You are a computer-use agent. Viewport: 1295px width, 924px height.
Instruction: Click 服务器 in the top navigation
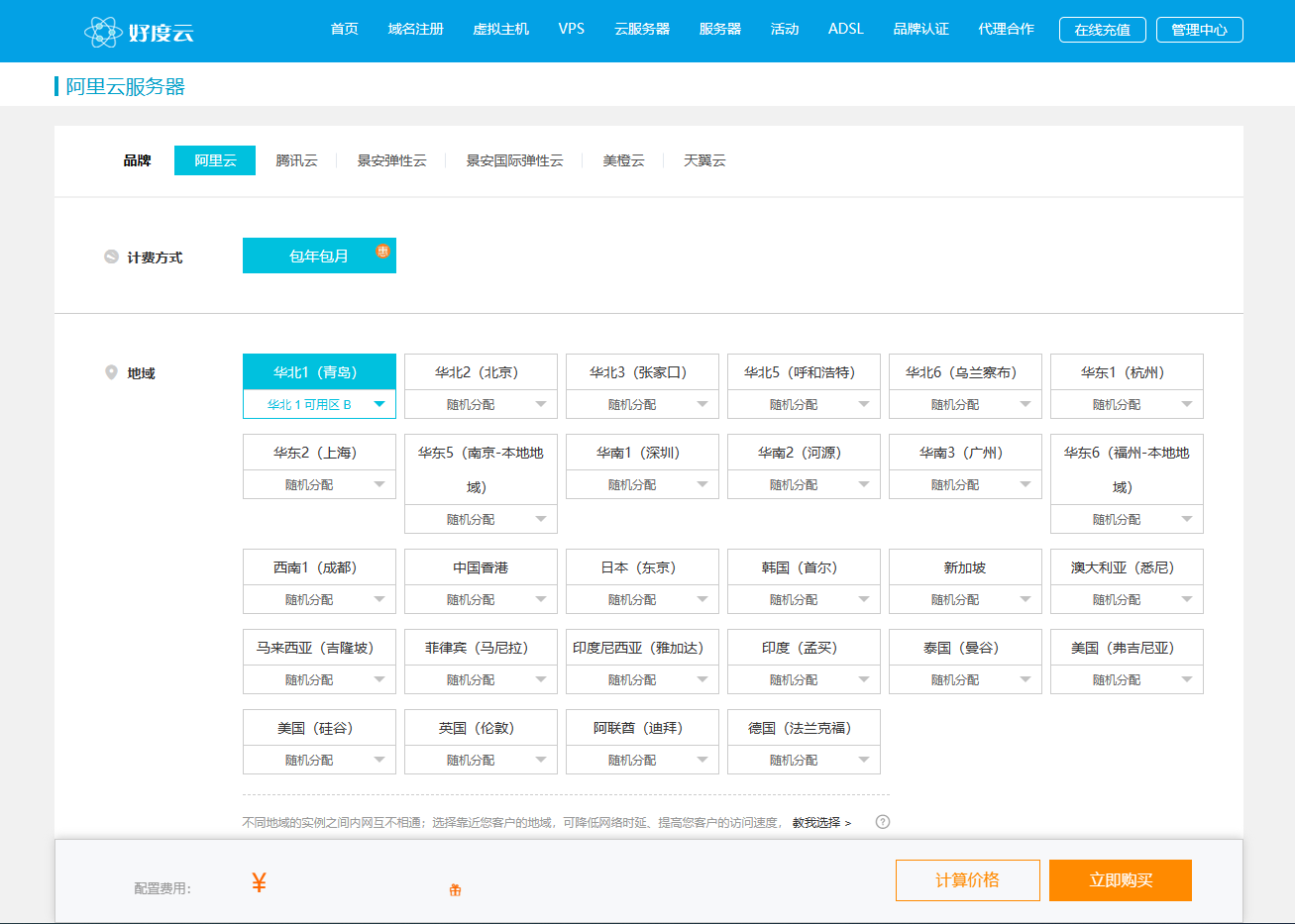pyautogui.click(x=720, y=29)
